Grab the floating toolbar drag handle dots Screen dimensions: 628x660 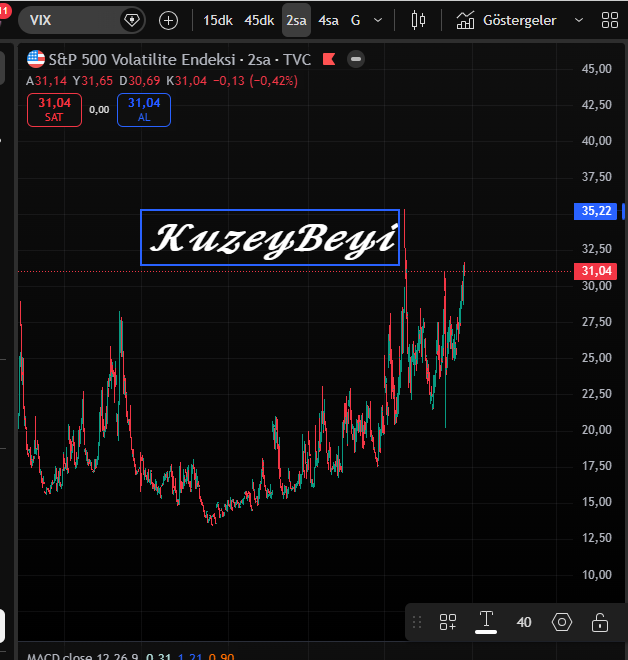coord(417,622)
